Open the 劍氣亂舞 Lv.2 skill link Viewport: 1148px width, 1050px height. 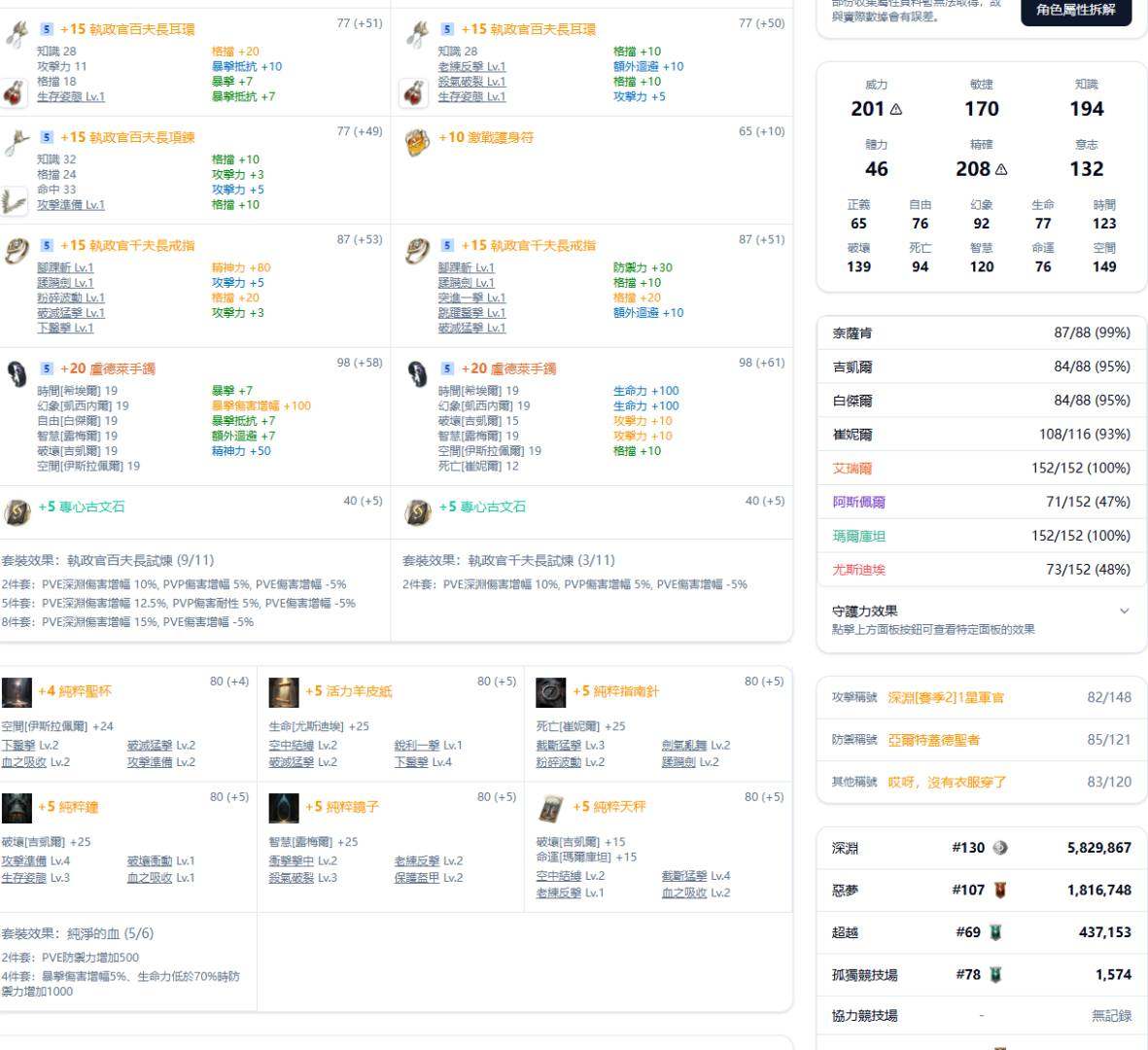tap(696, 746)
